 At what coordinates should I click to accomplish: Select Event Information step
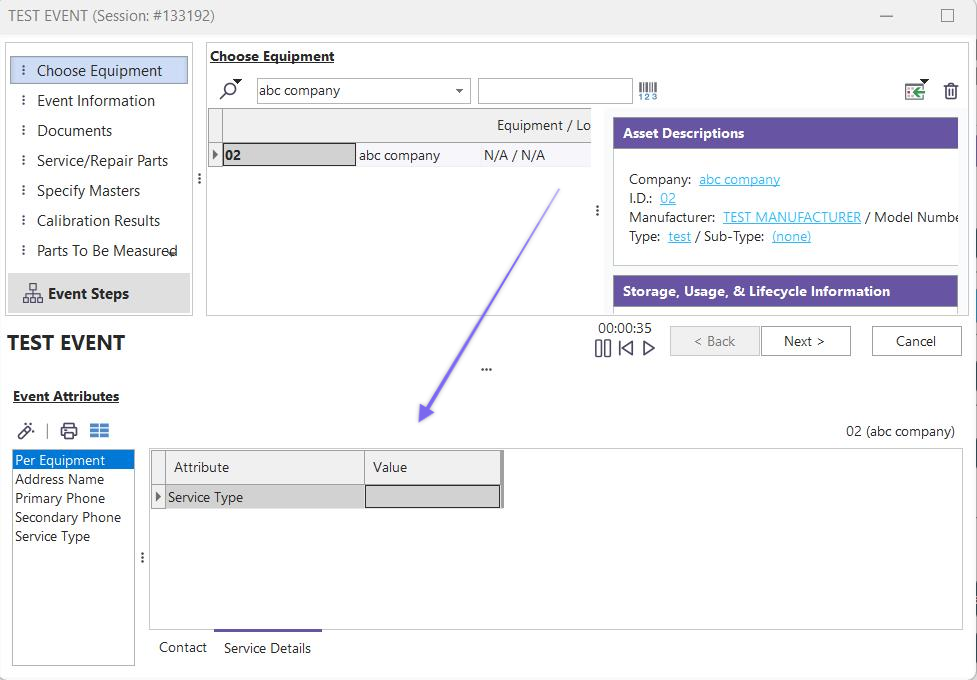pyautogui.click(x=96, y=101)
